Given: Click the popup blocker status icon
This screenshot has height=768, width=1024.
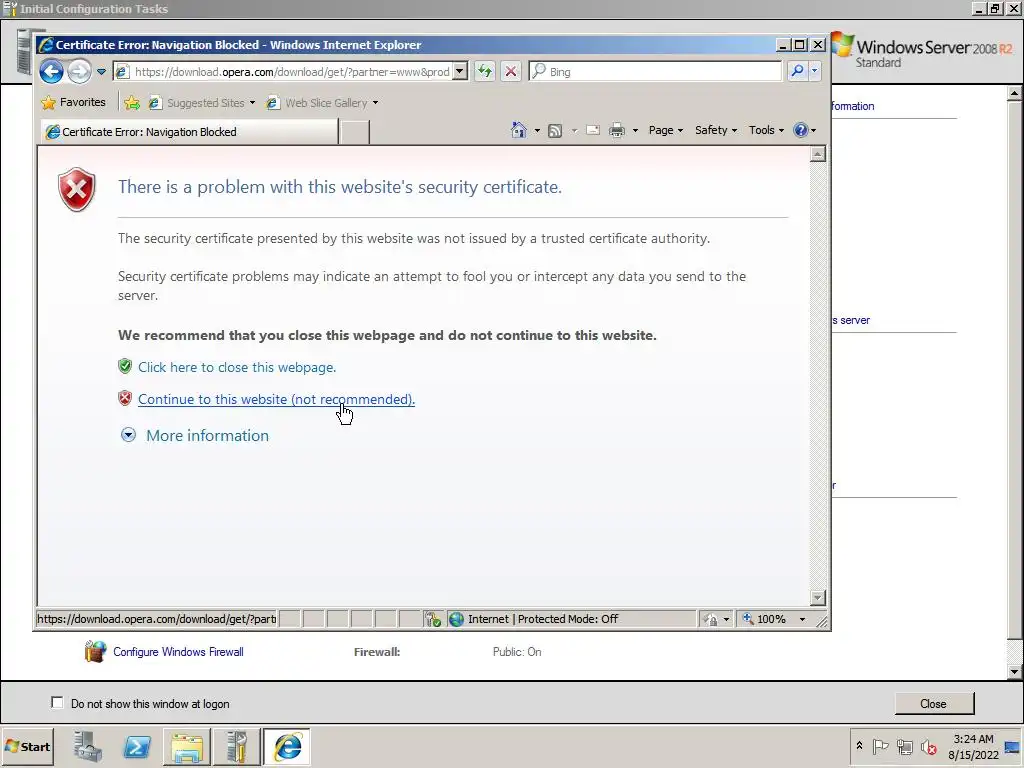Looking at the screenshot, I should 432,618.
